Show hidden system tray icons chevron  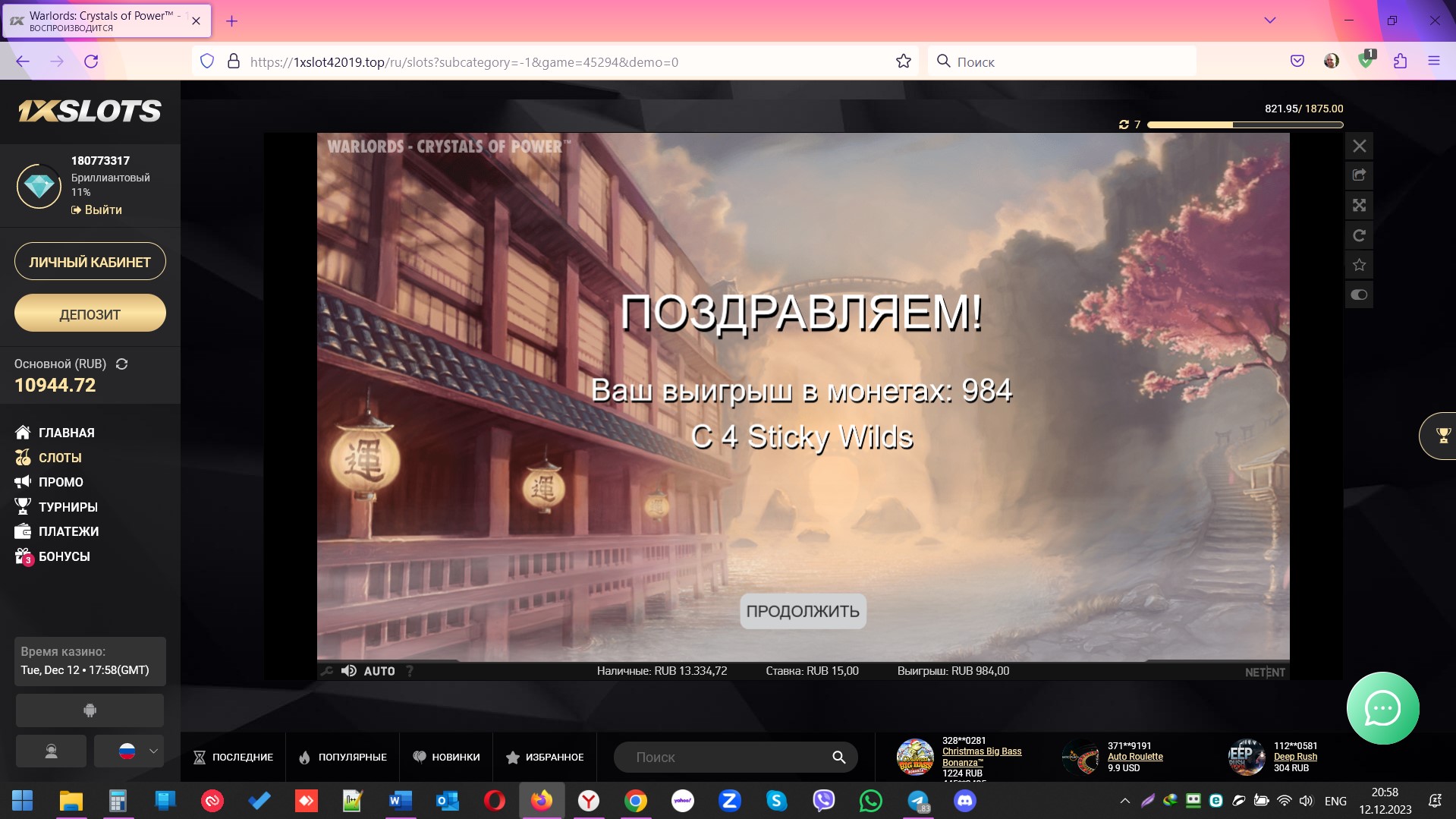tap(1124, 801)
